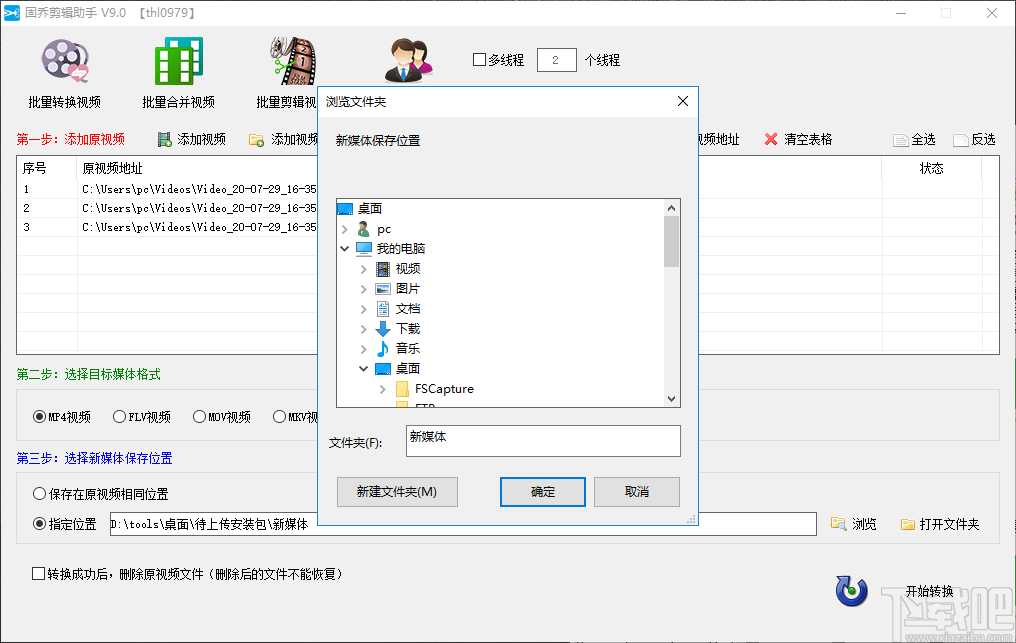1016x643 pixels.
Task: Select the MP4 video radio button
Action: coord(40,417)
